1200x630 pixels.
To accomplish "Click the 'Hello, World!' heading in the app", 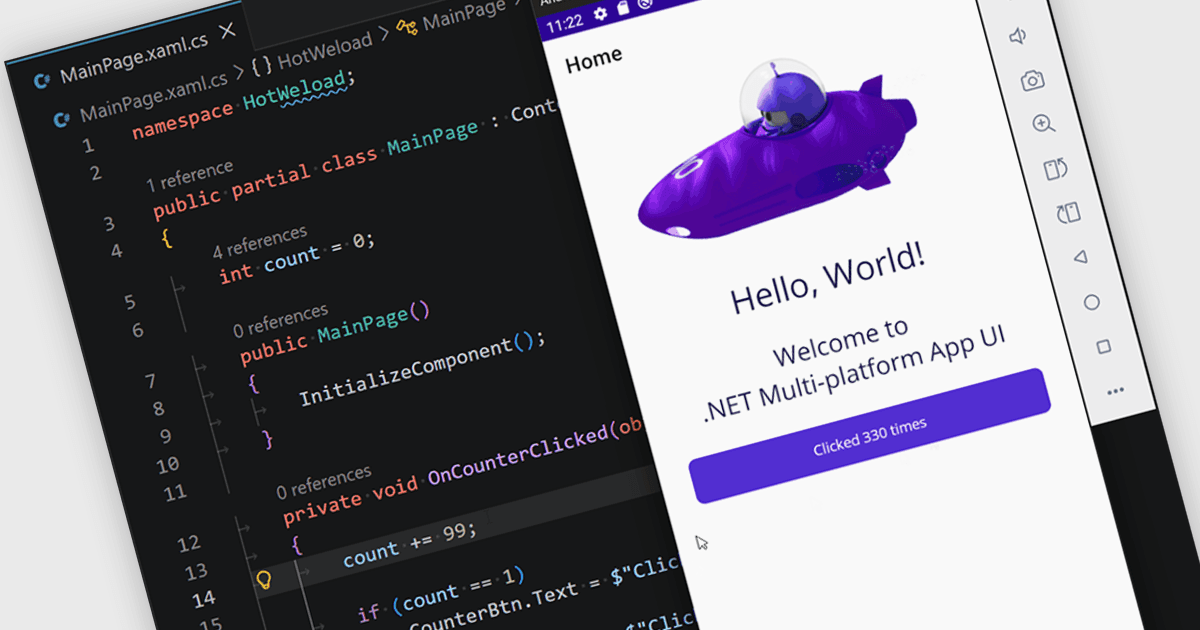I will 829,278.
